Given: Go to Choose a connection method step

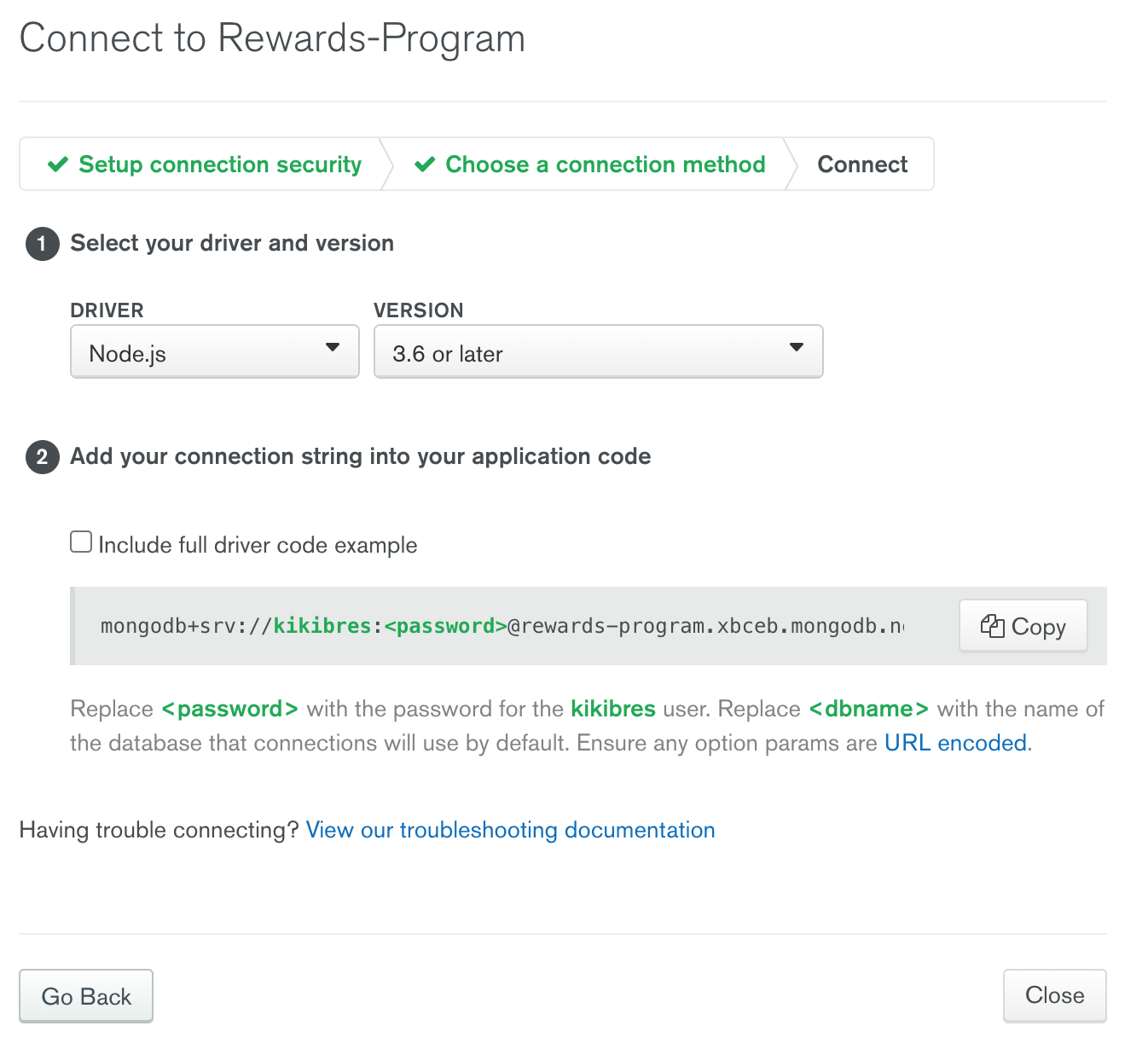Looking at the screenshot, I should click(x=605, y=164).
